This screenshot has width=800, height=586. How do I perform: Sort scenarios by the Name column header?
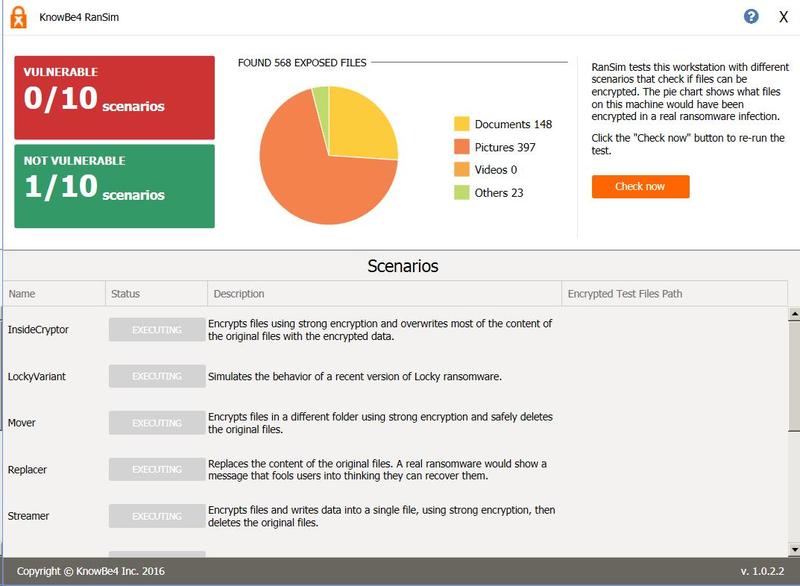(x=54, y=294)
